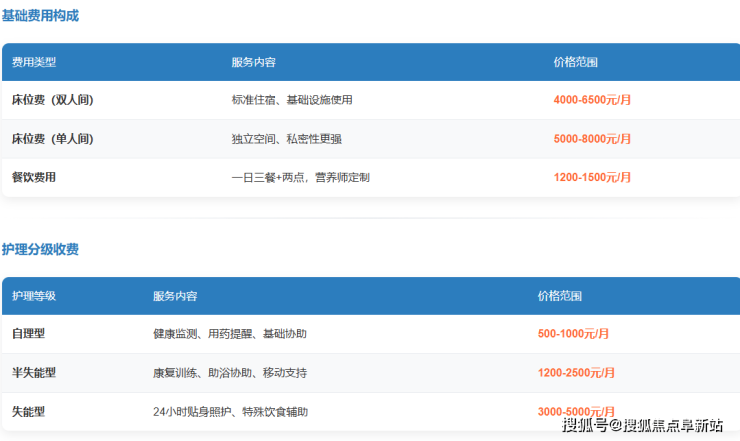Image resolution: width=740 pixels, height=441 pixels.
Task: Click 价格范围 header in the basic fees table
Action: tap(575, 62)
